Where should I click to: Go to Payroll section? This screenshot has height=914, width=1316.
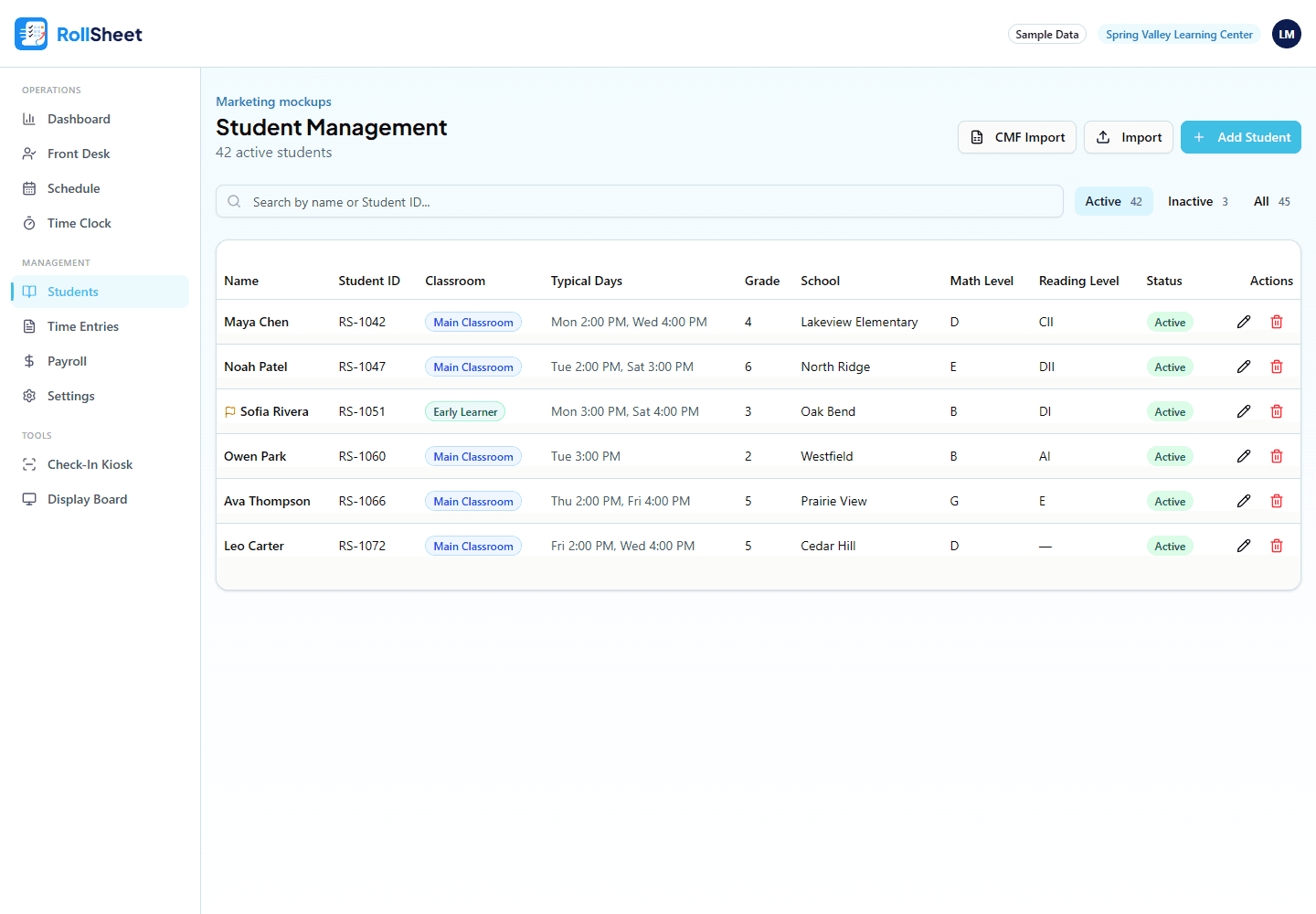[x=101, y=361]
